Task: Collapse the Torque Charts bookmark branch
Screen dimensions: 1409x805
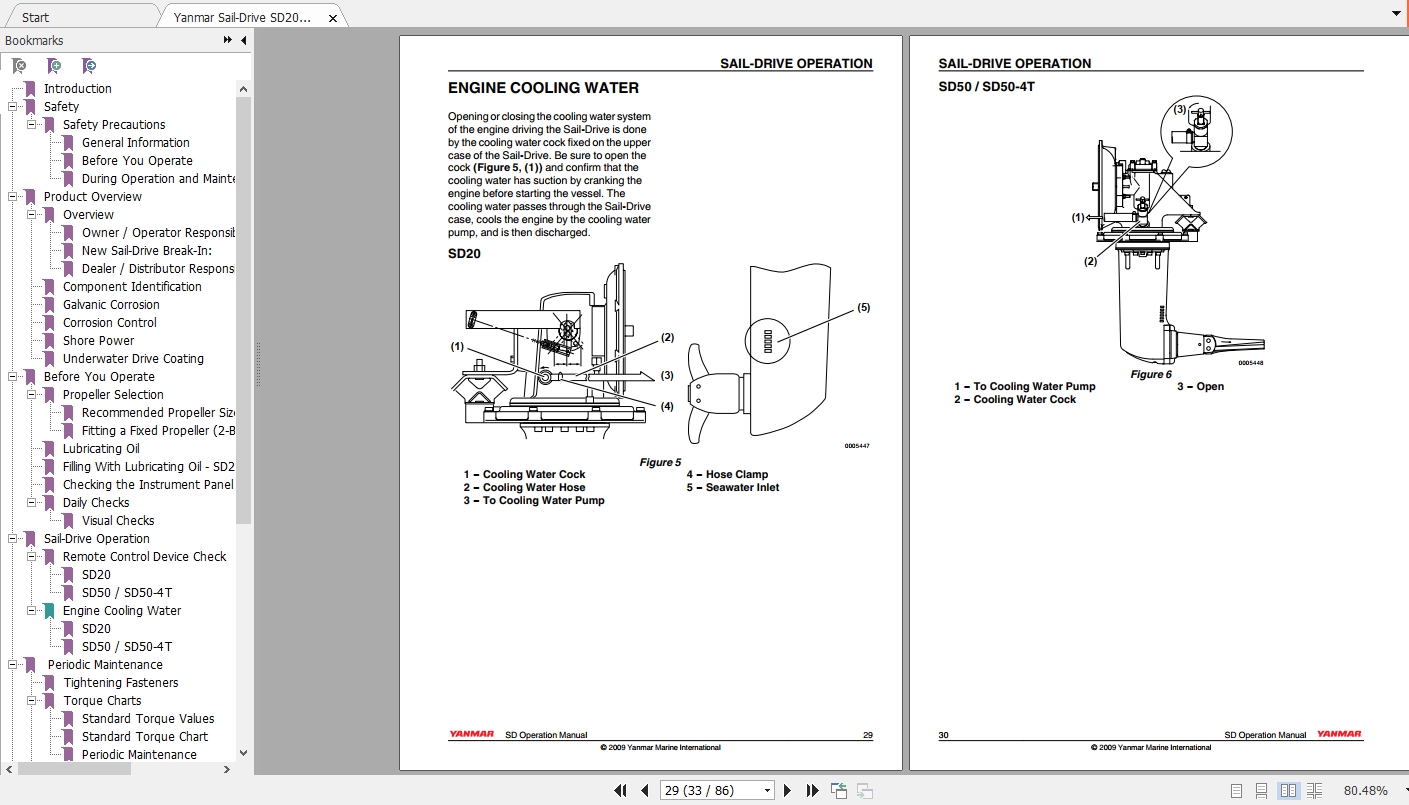Action: tap(30, 700)
